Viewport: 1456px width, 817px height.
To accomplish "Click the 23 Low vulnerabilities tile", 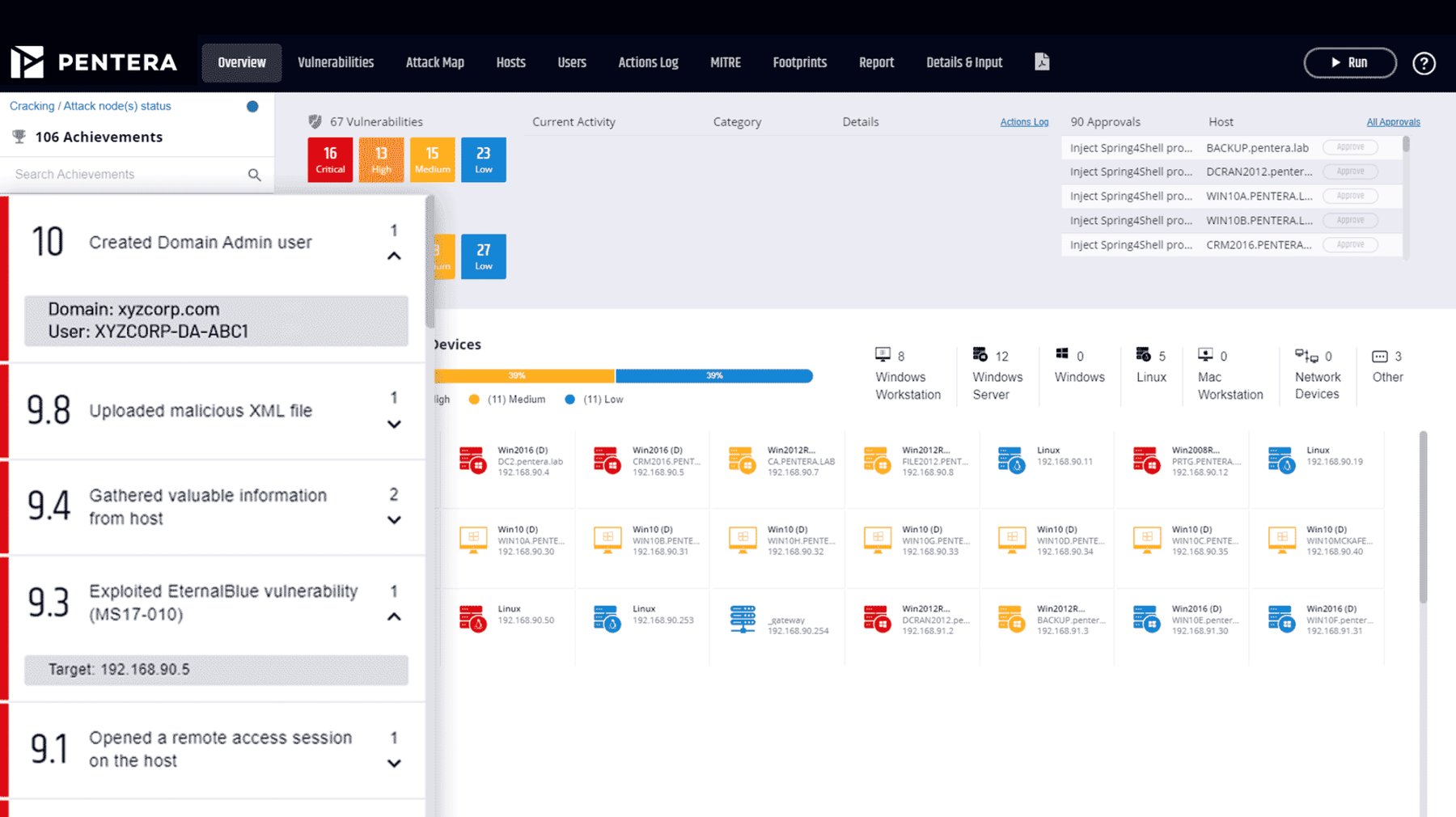I will tap(484, 159).
